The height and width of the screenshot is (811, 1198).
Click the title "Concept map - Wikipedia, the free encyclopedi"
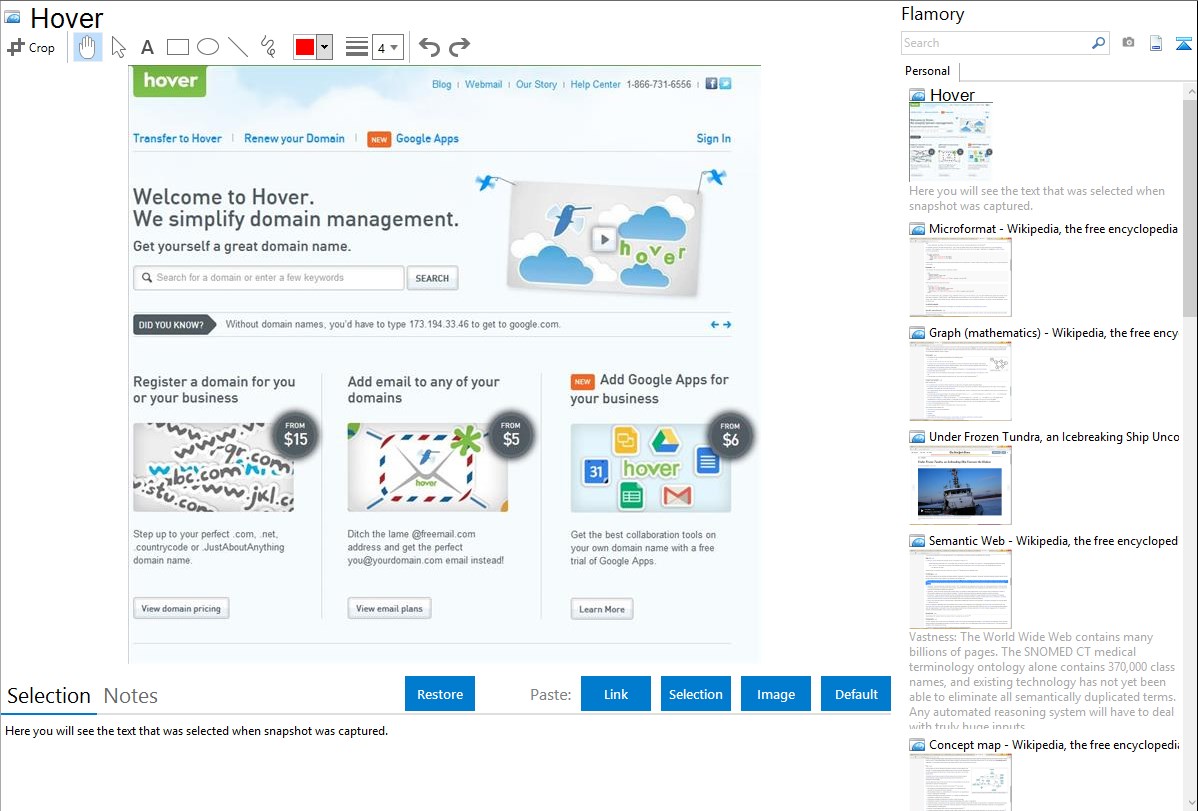[x=1053, y=744]
